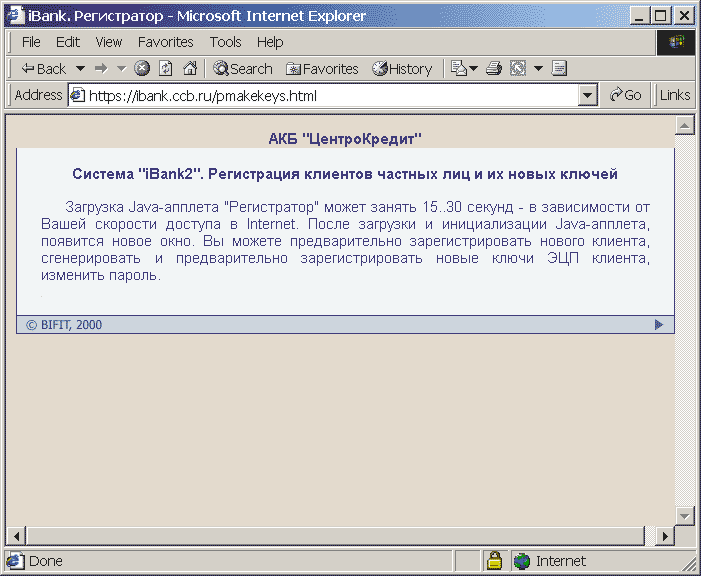Open the File menu

(x=31, y=42)
